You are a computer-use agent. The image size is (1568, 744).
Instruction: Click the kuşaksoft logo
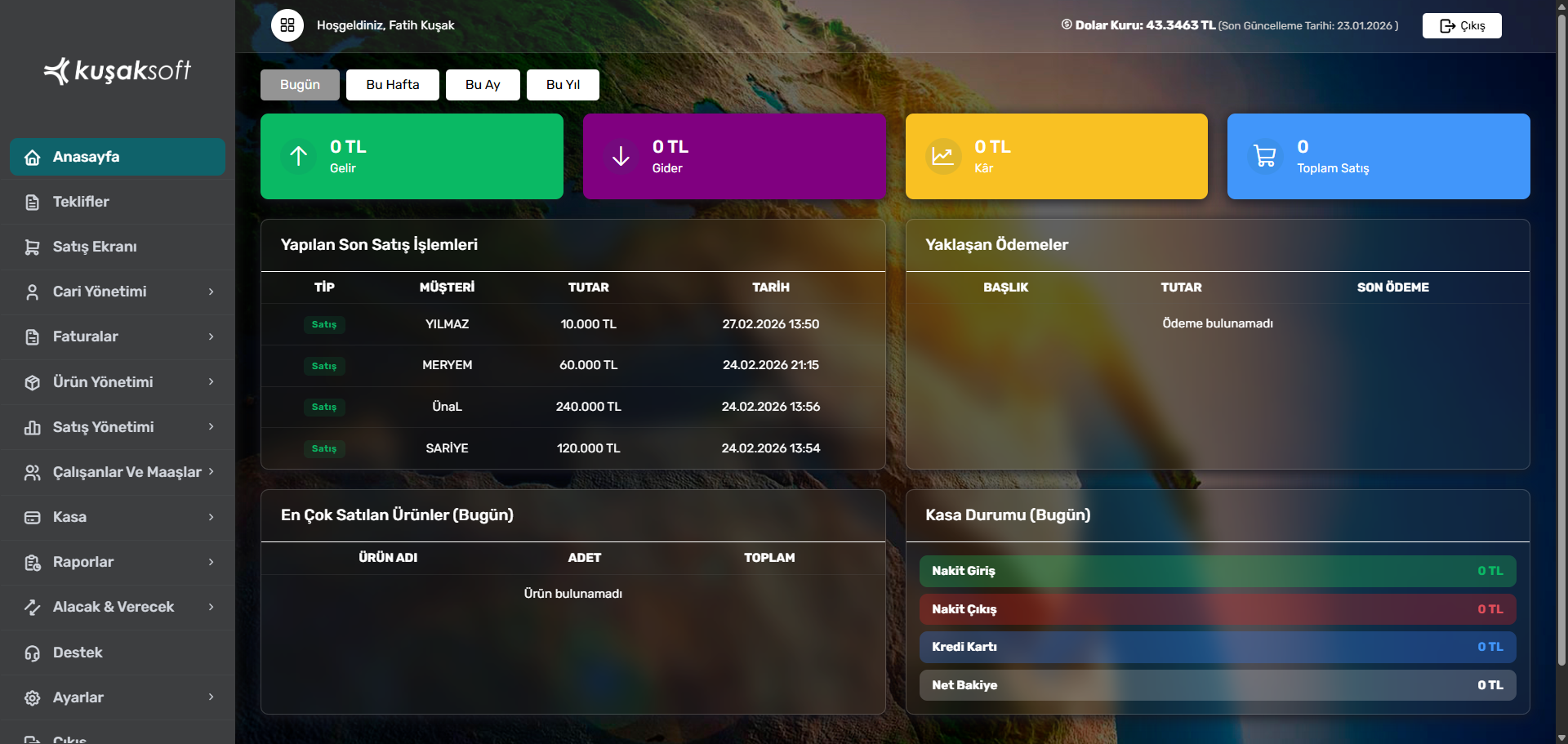tap(118, 71)
